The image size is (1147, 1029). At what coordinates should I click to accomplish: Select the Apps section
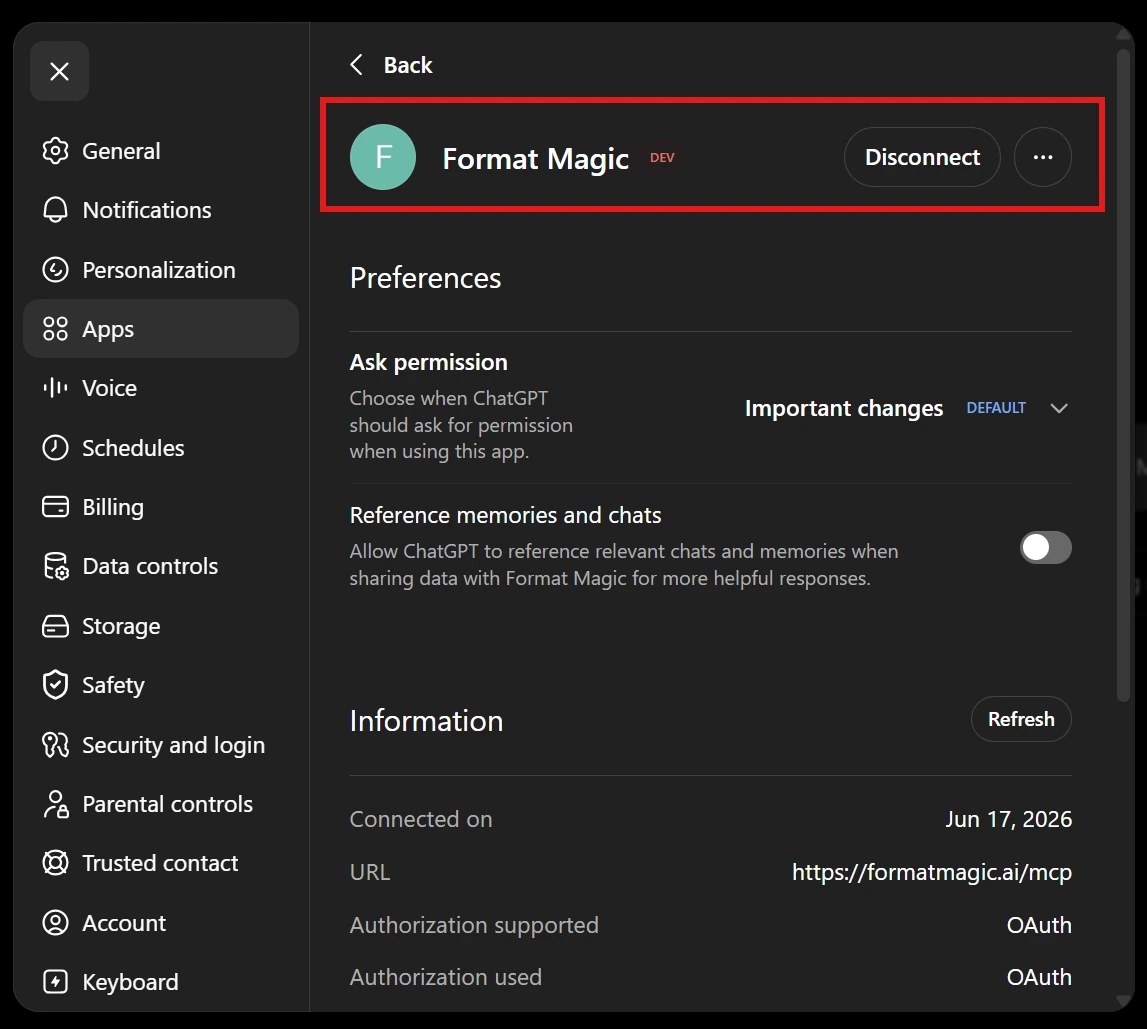161,329
